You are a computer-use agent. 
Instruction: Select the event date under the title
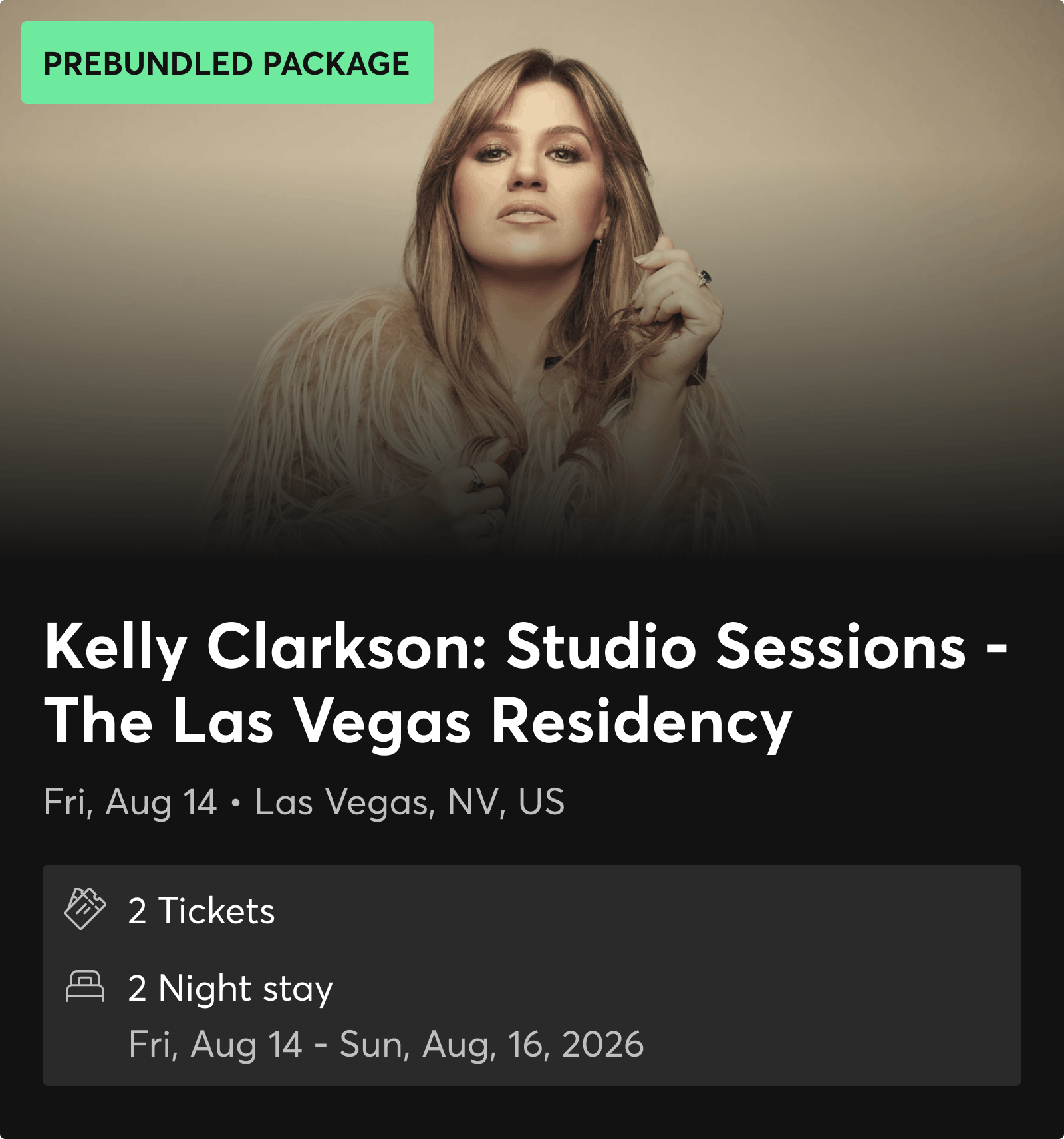point(130,802)
